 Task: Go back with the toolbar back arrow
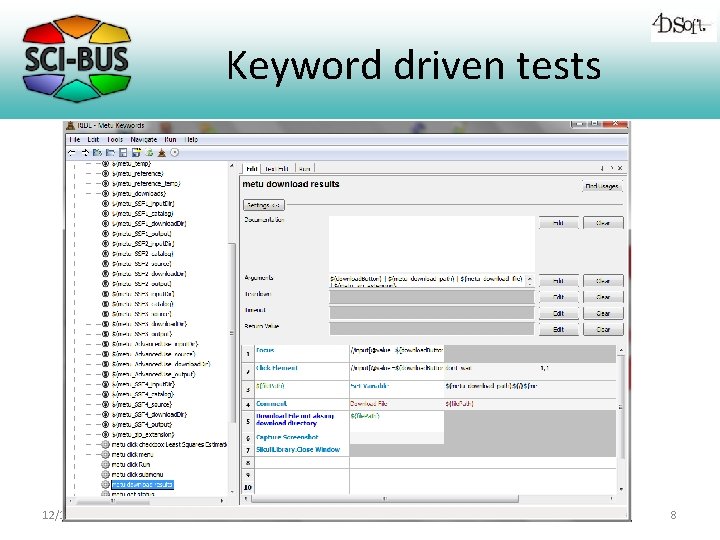coord(72,153)
